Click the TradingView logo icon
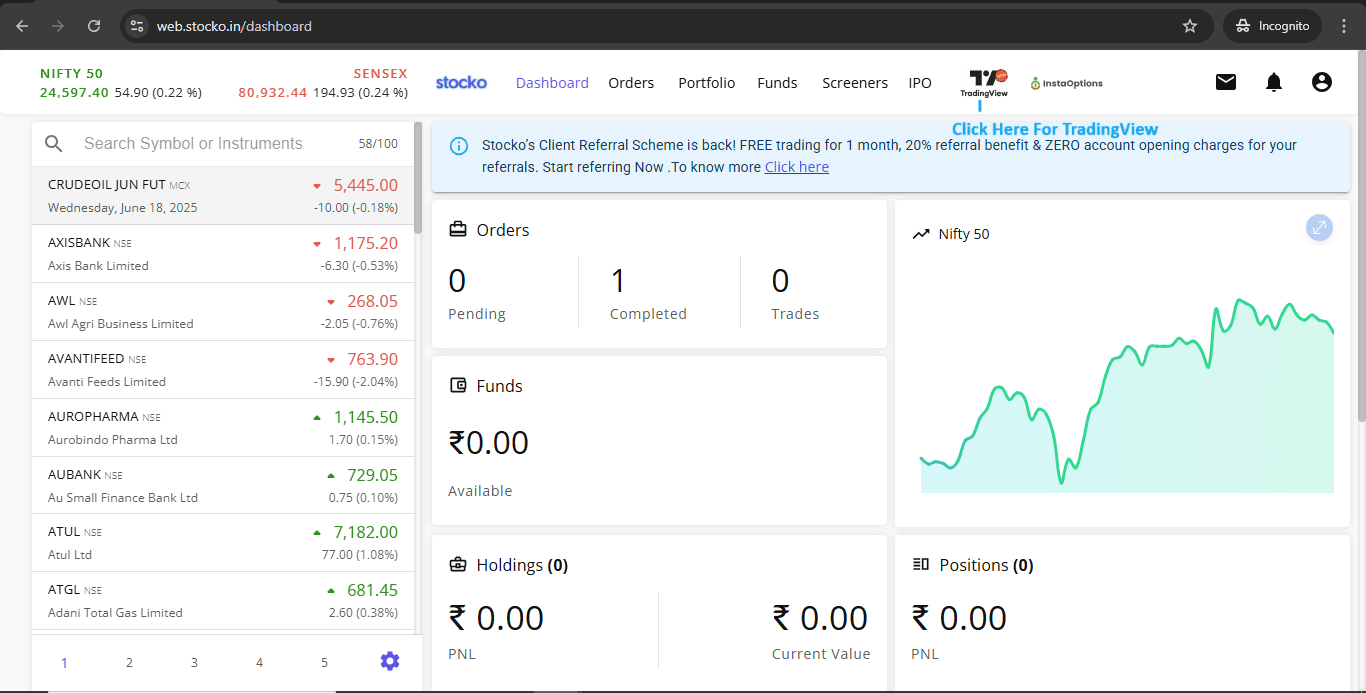This screenshot has height=693, width=1366. pyautogui.click(x=985, y=81)
